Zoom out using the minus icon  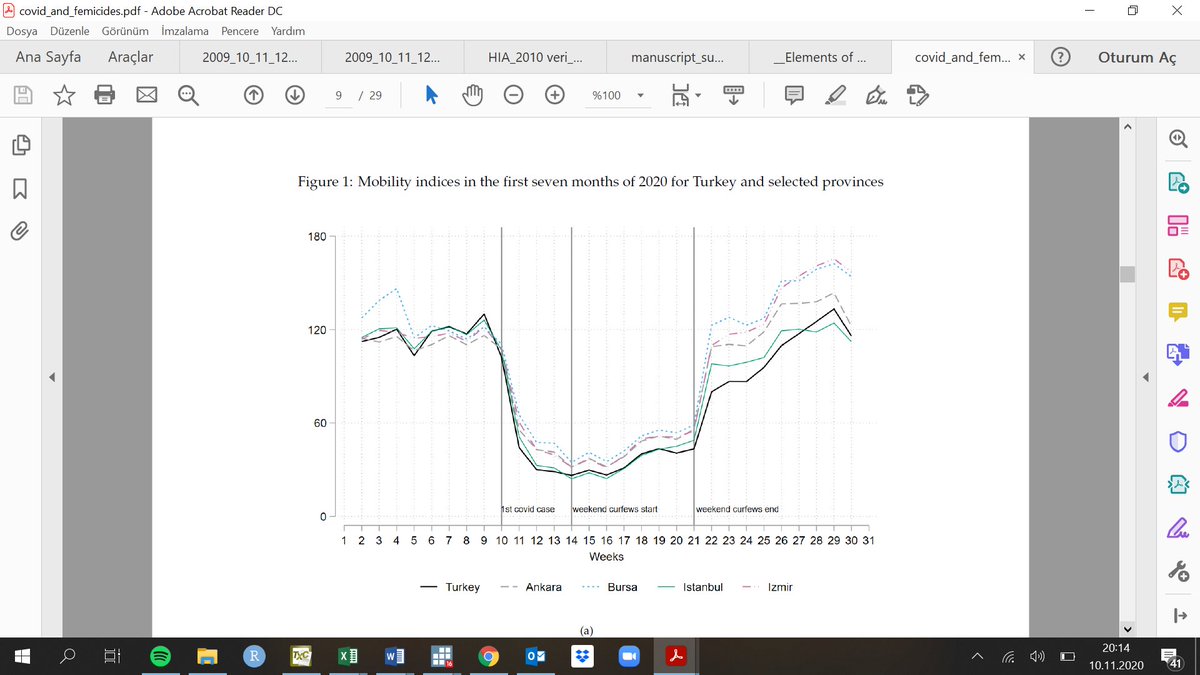click(x=513, y=94)
